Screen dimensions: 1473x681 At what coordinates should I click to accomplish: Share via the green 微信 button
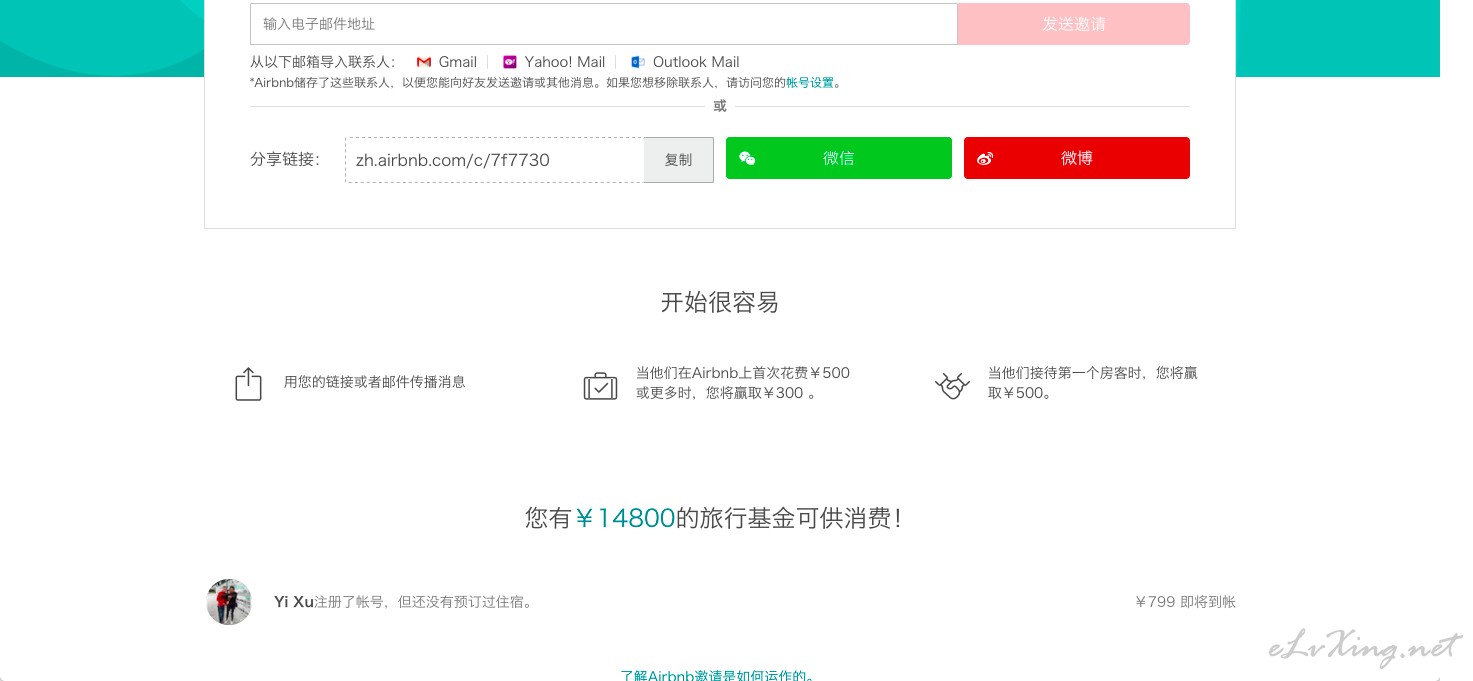[x=839, y=158]
